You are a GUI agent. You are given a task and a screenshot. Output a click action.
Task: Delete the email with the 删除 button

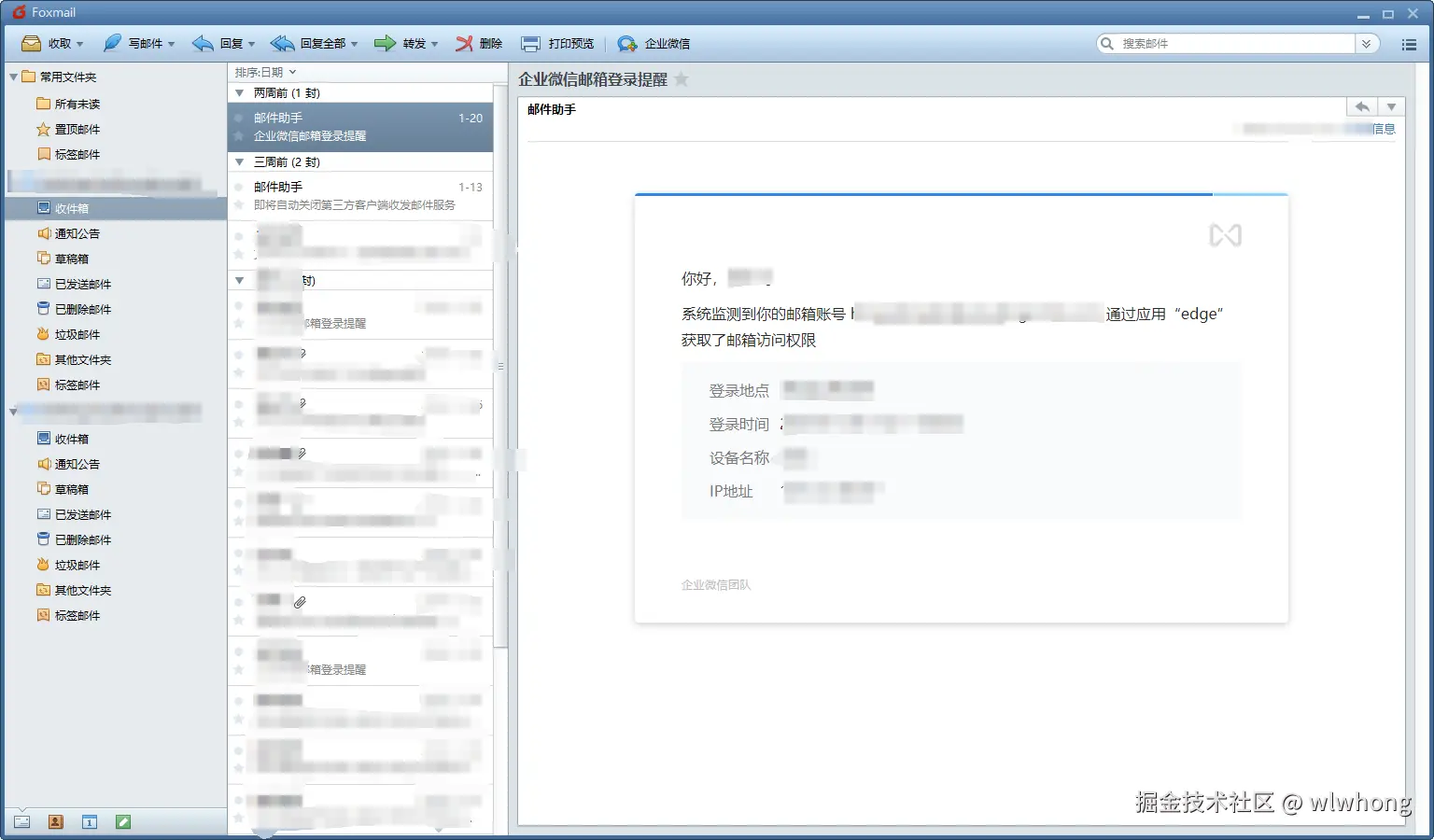479,44
